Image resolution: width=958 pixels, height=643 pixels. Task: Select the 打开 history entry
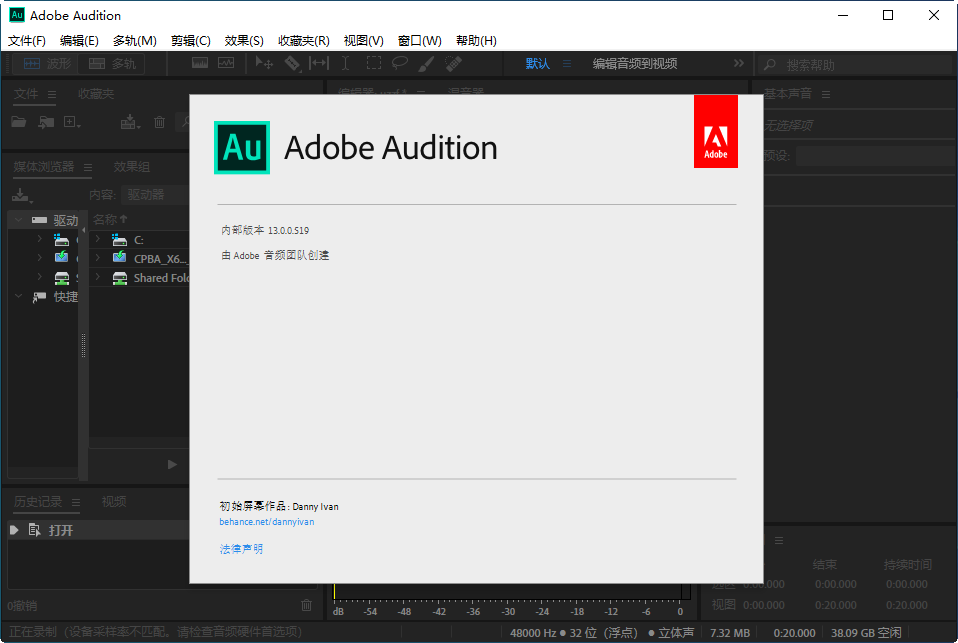coord(98,530)
